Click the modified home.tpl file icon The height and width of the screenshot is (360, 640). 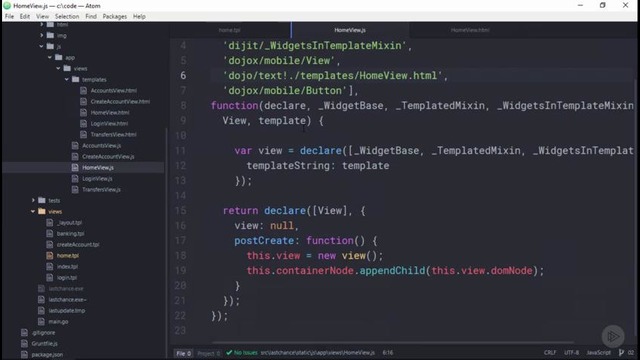point(50,256)
